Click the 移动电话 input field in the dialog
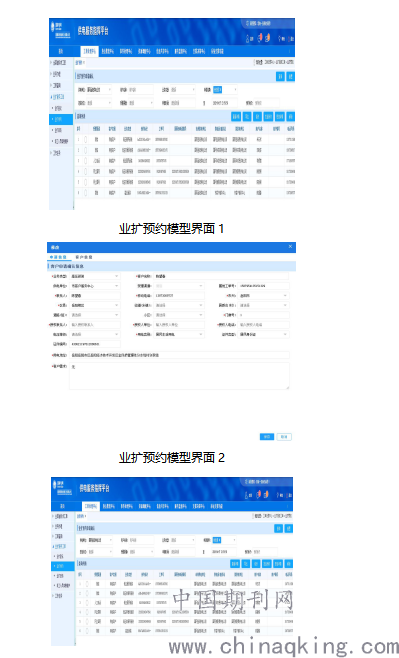 click(x=179, y=296)
